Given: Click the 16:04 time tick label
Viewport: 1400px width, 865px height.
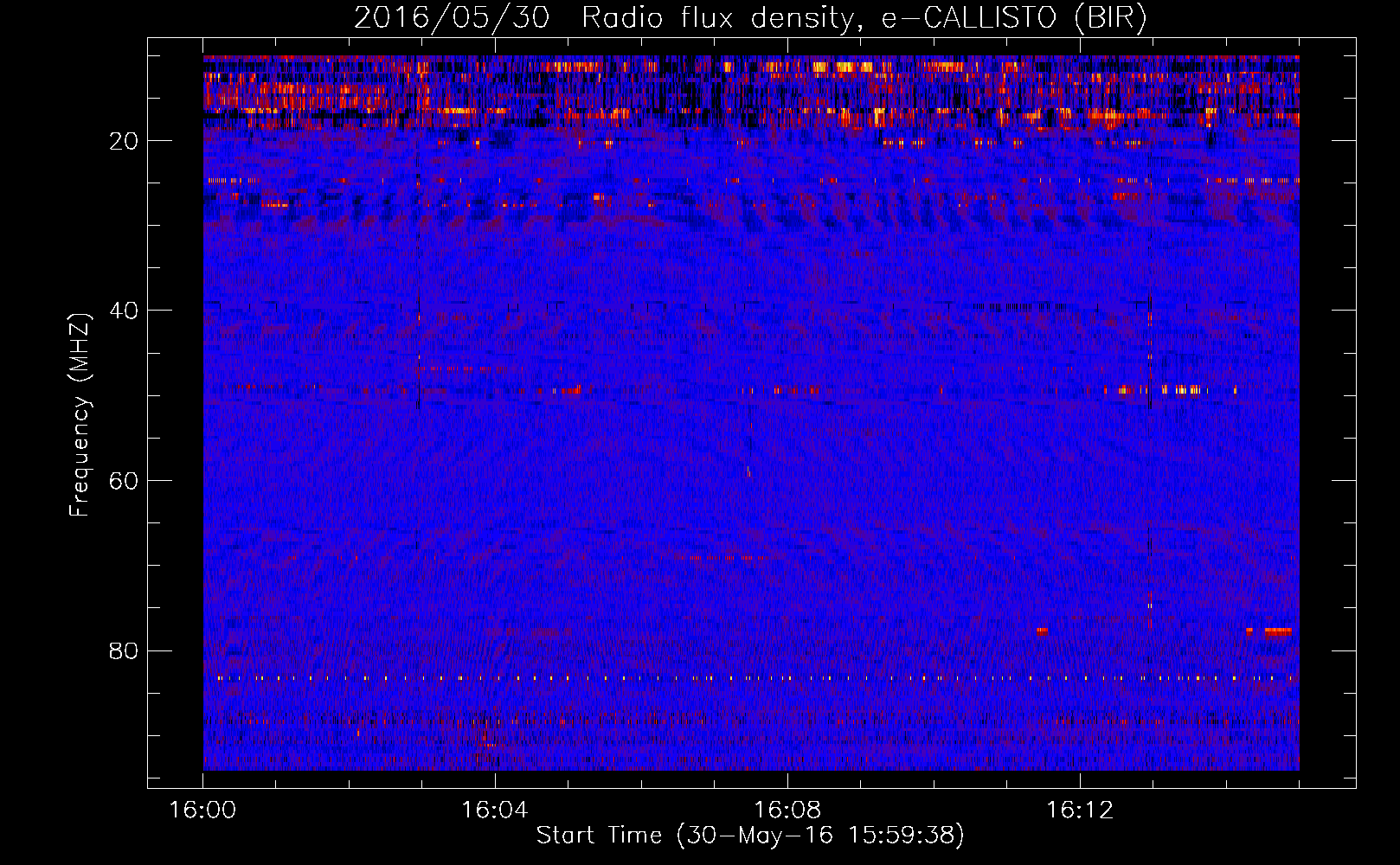Looking at the screenshot, I should tap(495, 811).
